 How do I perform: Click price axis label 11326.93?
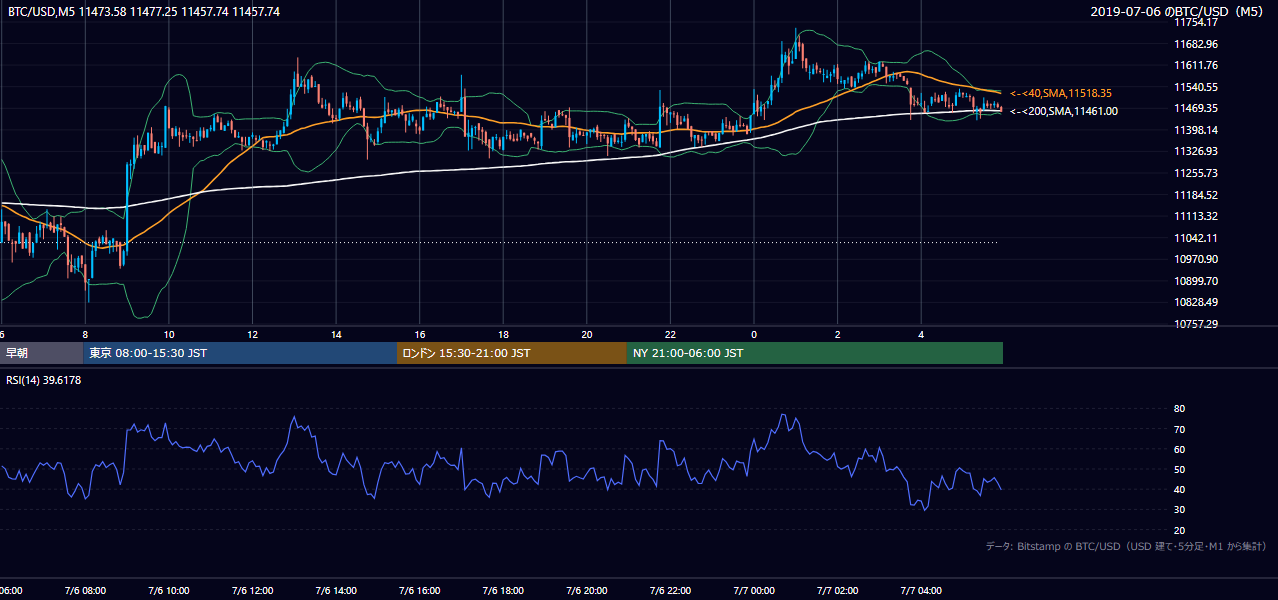(x=1197, y=151)
